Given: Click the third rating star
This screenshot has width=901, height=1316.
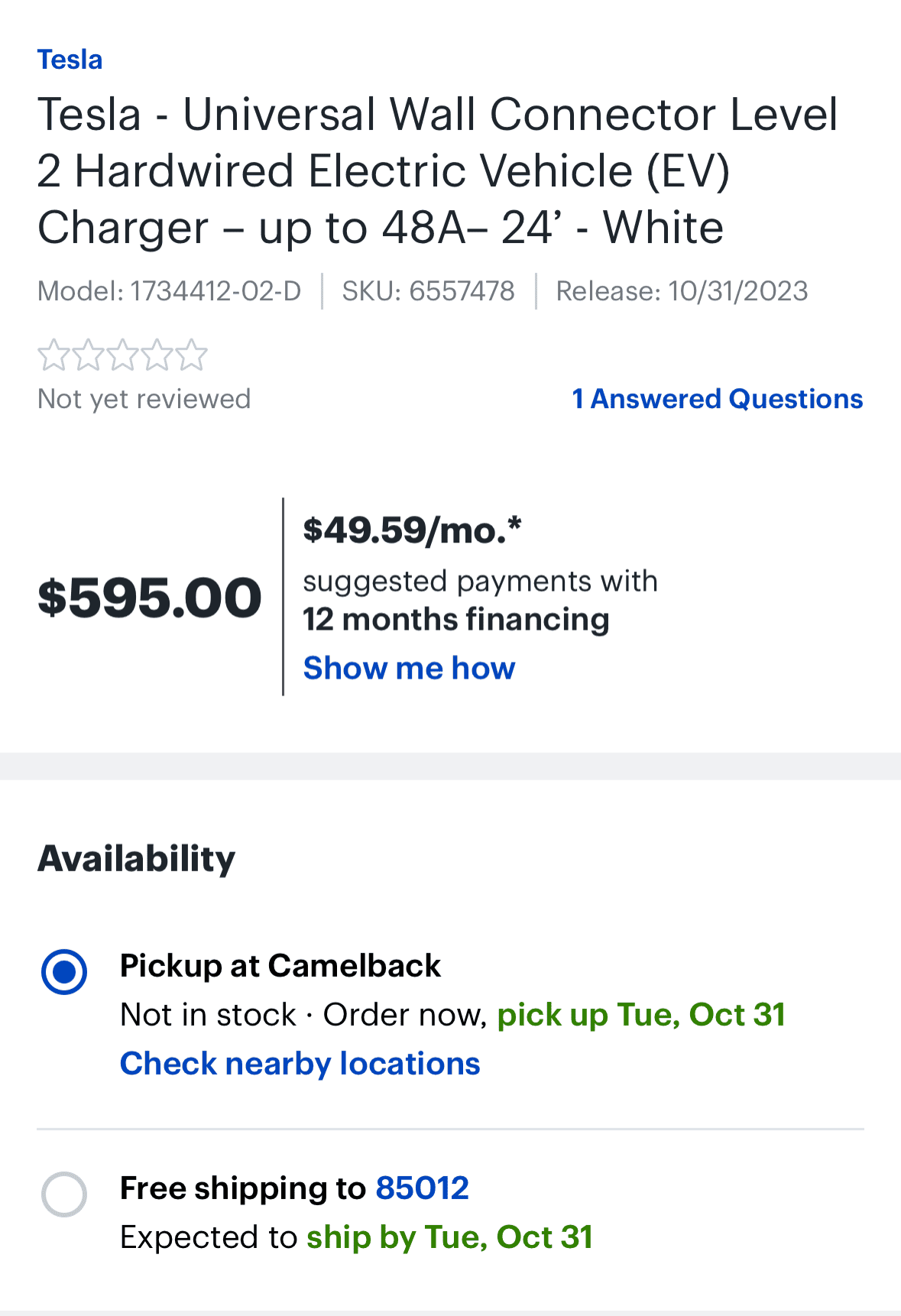Looking at the screenshot, I should click(122, 355).
